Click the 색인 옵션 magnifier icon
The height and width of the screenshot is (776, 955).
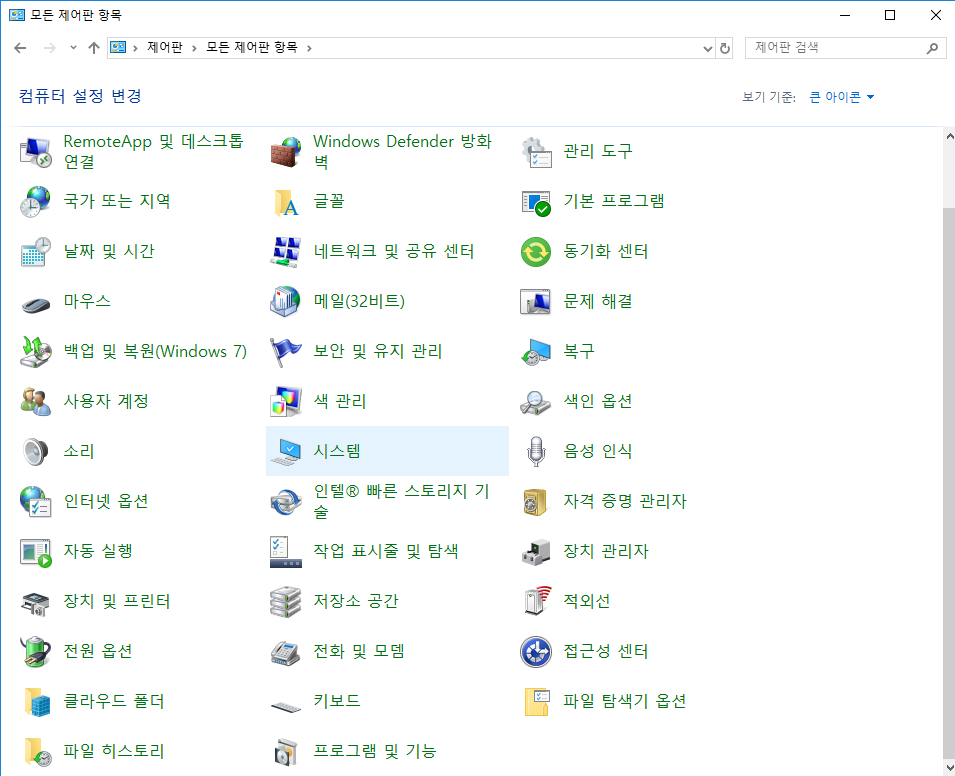(536, 401)
